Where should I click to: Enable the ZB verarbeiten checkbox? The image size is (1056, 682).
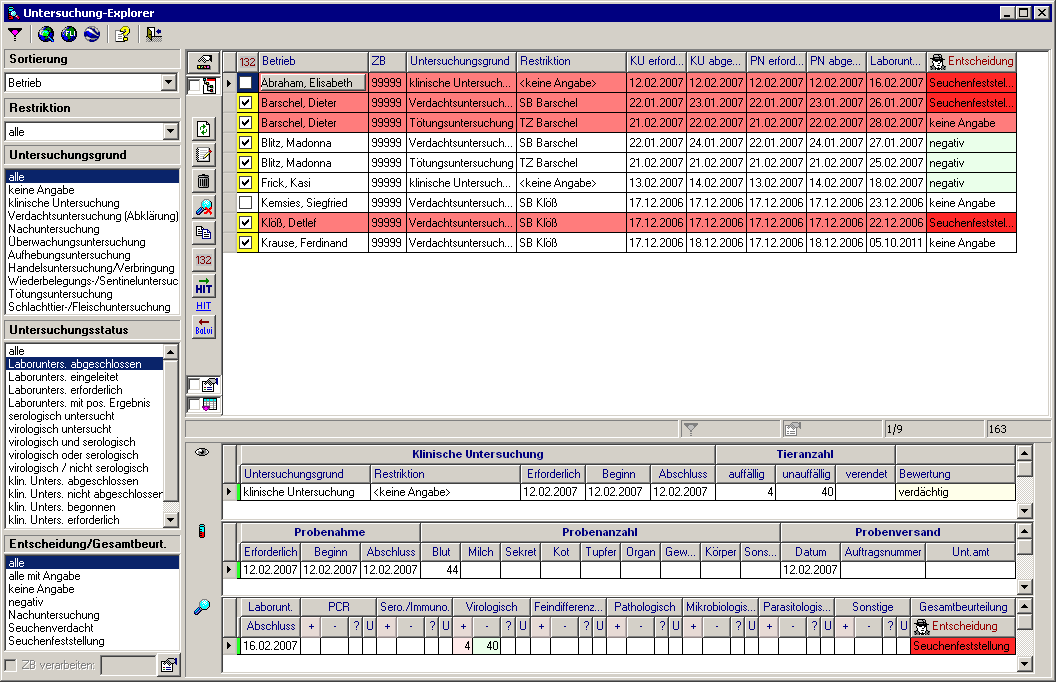point(11,665)
